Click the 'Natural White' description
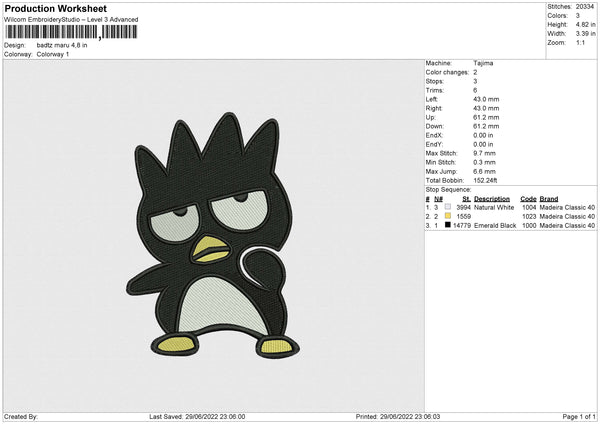The height and width of the screenshot is (424, 600). [x=494, y=207]
